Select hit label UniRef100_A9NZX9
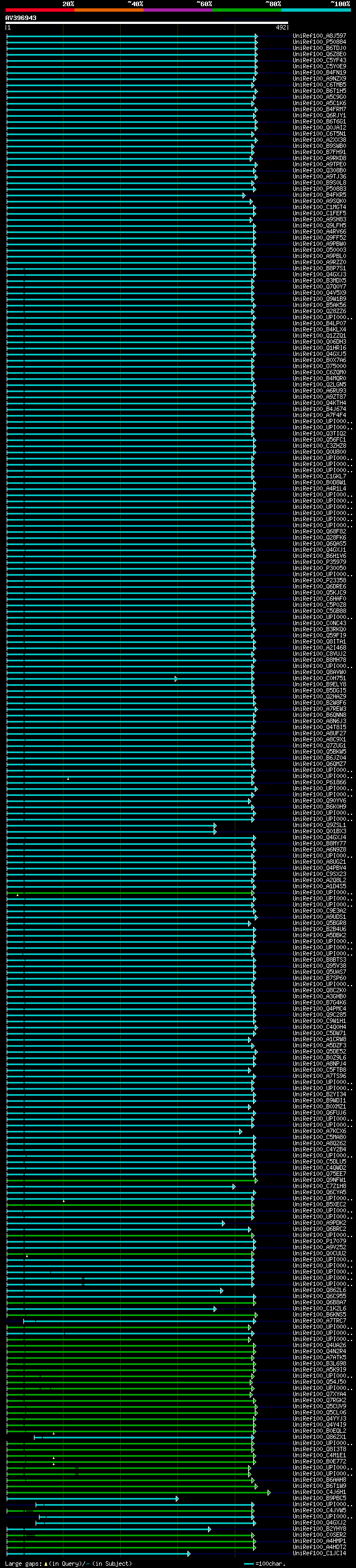Image resolution: width=356 pixels, height=1568 pixels. (x=319, y=78)
